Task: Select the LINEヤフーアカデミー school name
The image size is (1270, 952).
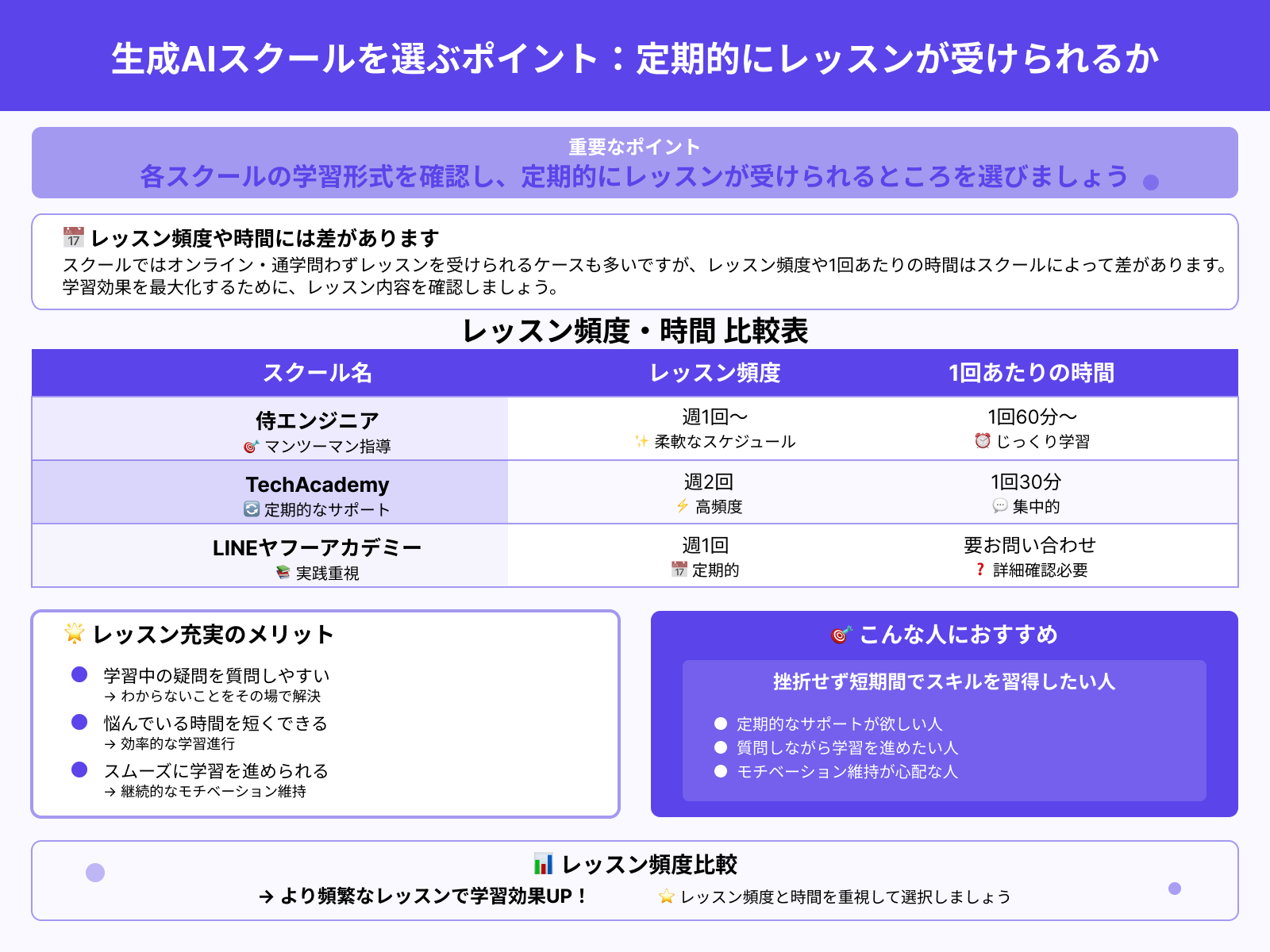Action: [317, 547]
